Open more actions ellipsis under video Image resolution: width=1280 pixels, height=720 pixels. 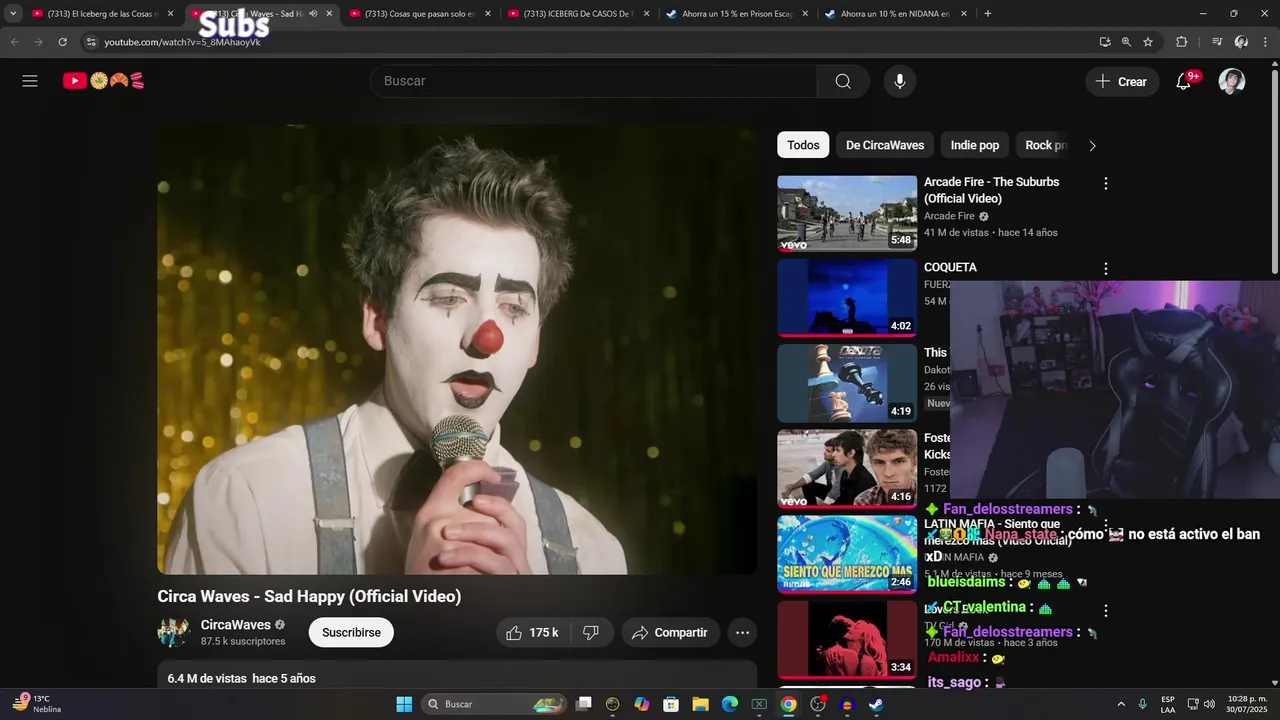[x=742, y=632]
